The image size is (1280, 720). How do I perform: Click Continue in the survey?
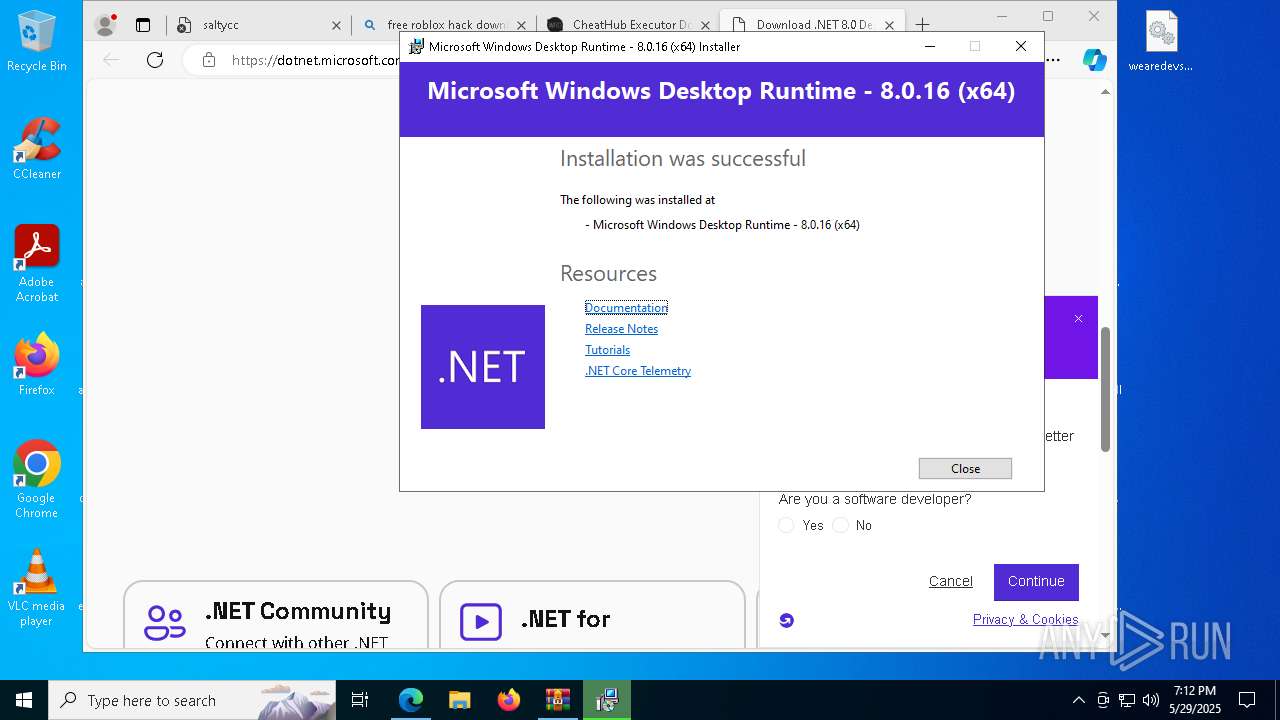(1036, 582)
